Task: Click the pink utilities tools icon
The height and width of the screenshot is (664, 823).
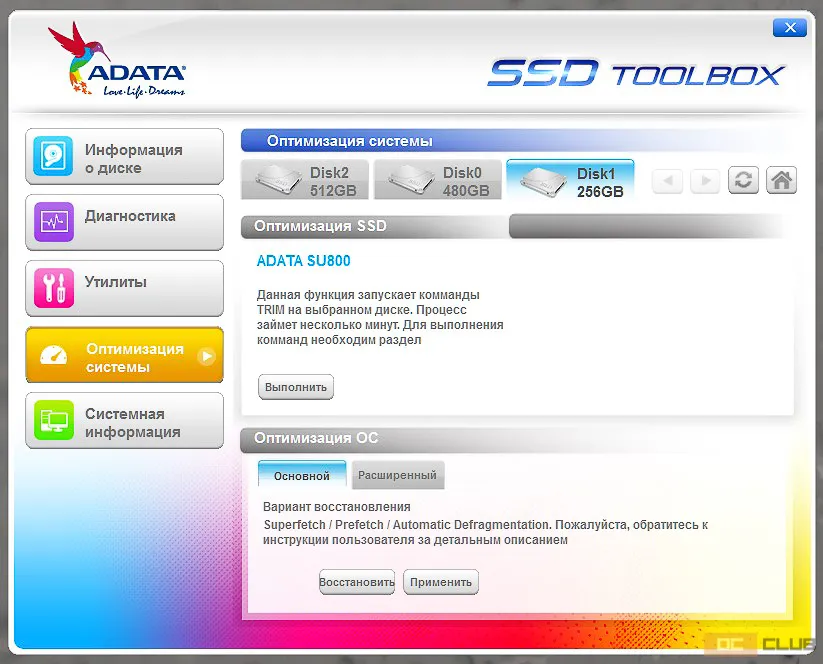Action: coord(54,288)
